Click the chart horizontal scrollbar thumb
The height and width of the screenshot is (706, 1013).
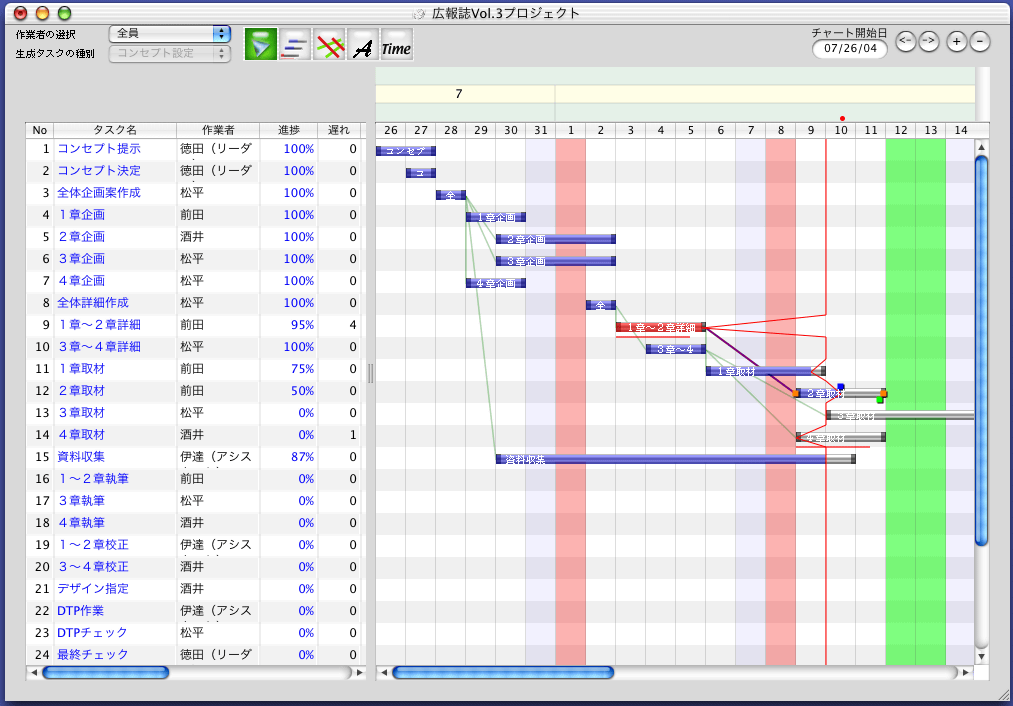click(x=503, y=672)
